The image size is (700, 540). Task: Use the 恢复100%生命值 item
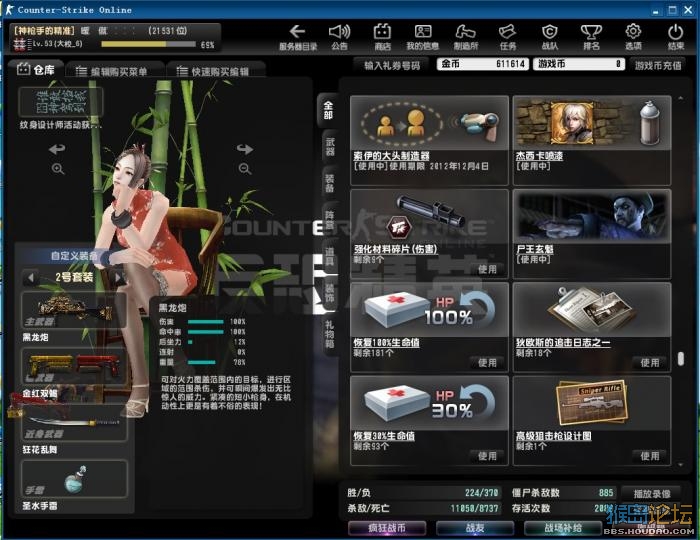pos(487,363)
